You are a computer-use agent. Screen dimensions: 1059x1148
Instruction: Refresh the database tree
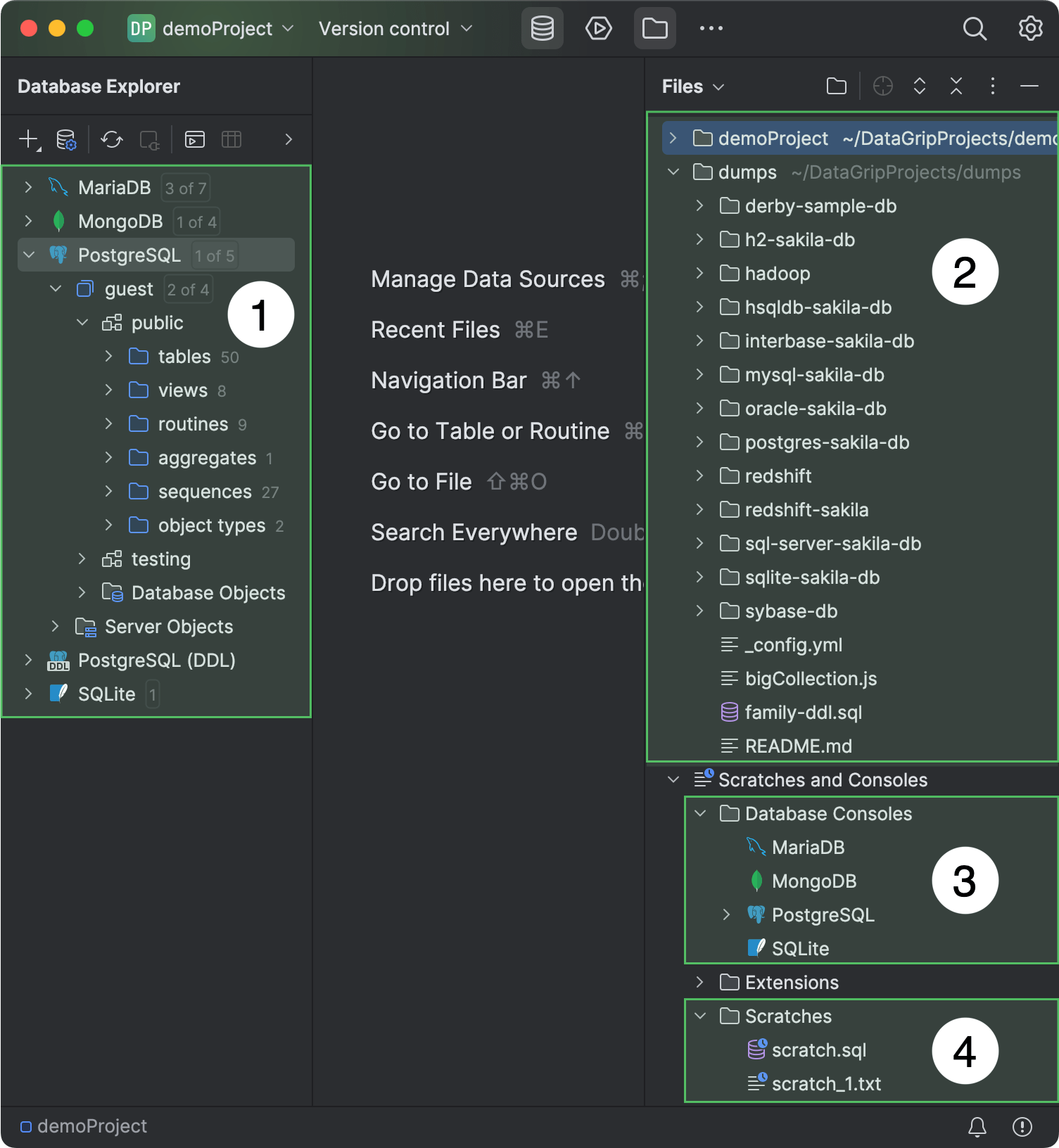pos(111,140)
